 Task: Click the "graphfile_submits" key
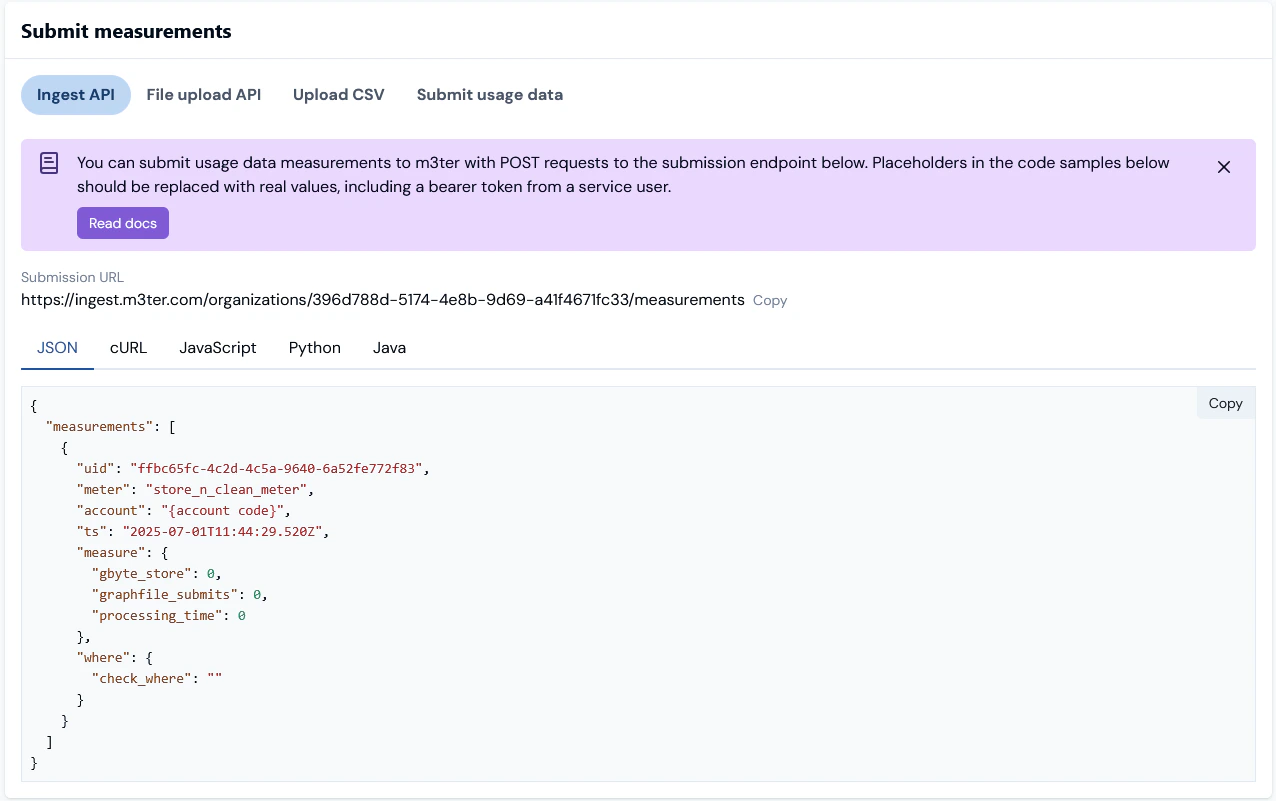click(164, 594)
